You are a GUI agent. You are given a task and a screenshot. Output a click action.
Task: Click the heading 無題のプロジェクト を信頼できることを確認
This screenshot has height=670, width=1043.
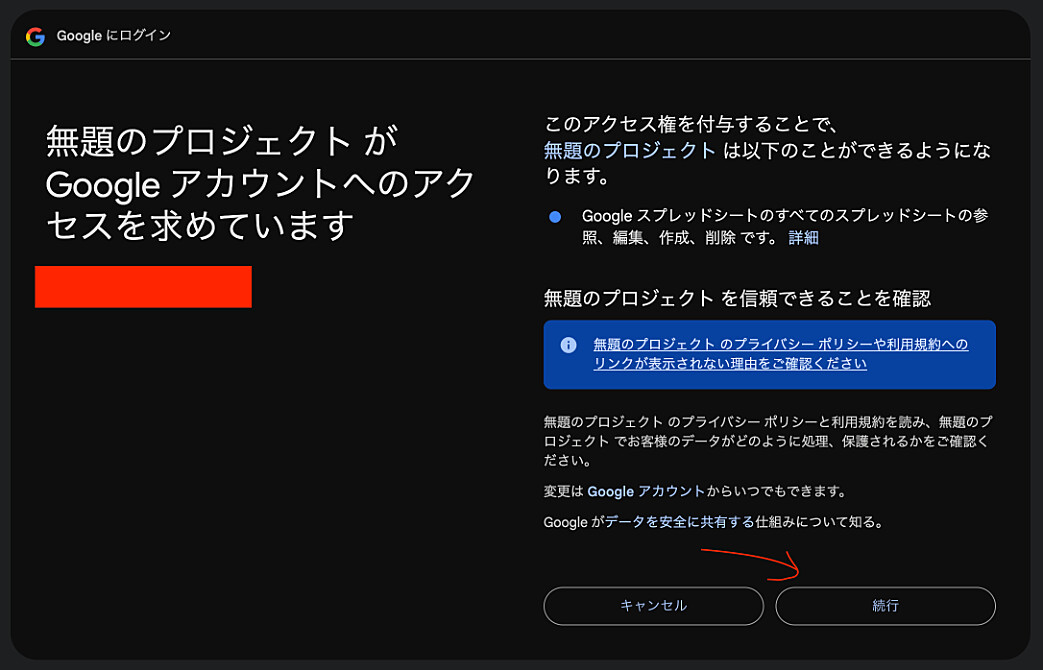coord(737,298)
